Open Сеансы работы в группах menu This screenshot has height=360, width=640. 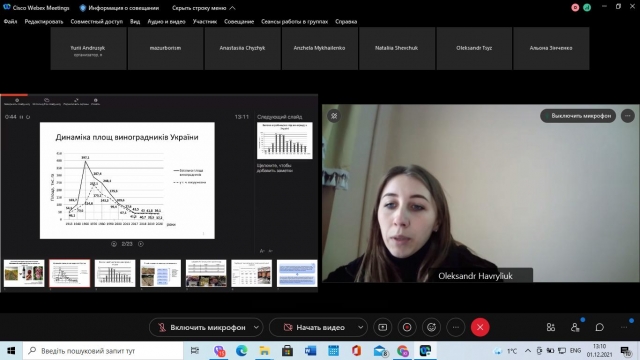[294, 22]
